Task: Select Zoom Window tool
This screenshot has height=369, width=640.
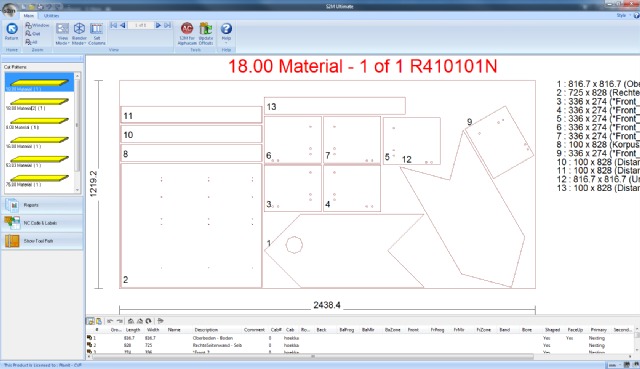Action: coord(37,25)
